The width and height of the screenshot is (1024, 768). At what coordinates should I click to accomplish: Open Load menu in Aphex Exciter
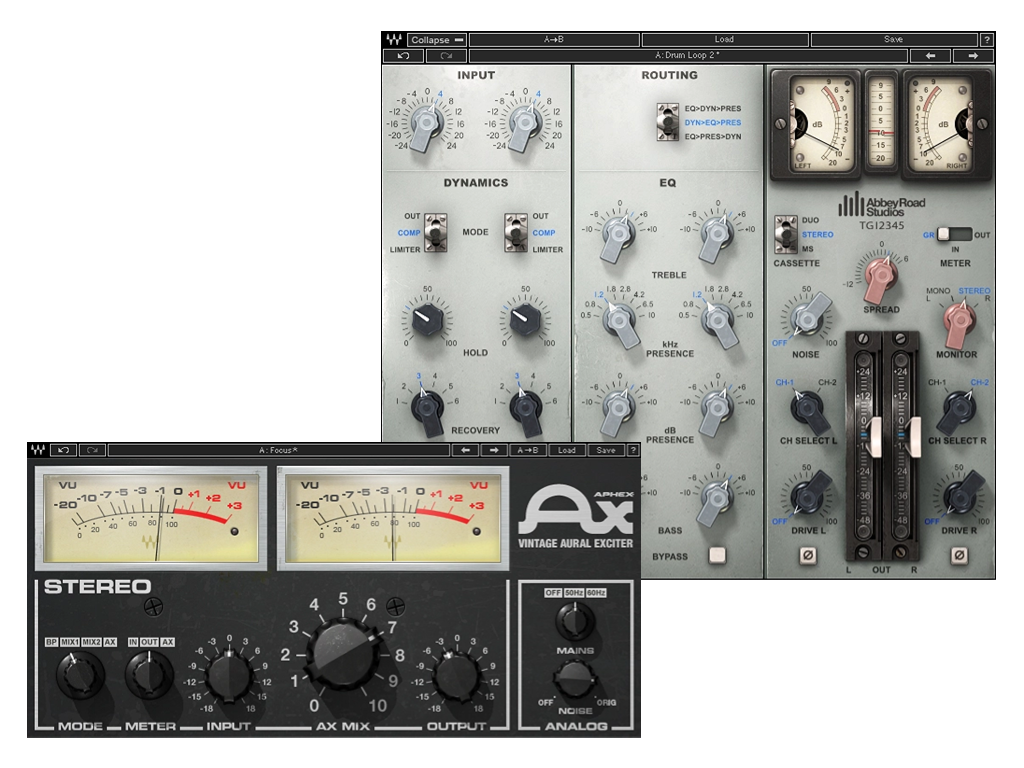coord(567,450)
